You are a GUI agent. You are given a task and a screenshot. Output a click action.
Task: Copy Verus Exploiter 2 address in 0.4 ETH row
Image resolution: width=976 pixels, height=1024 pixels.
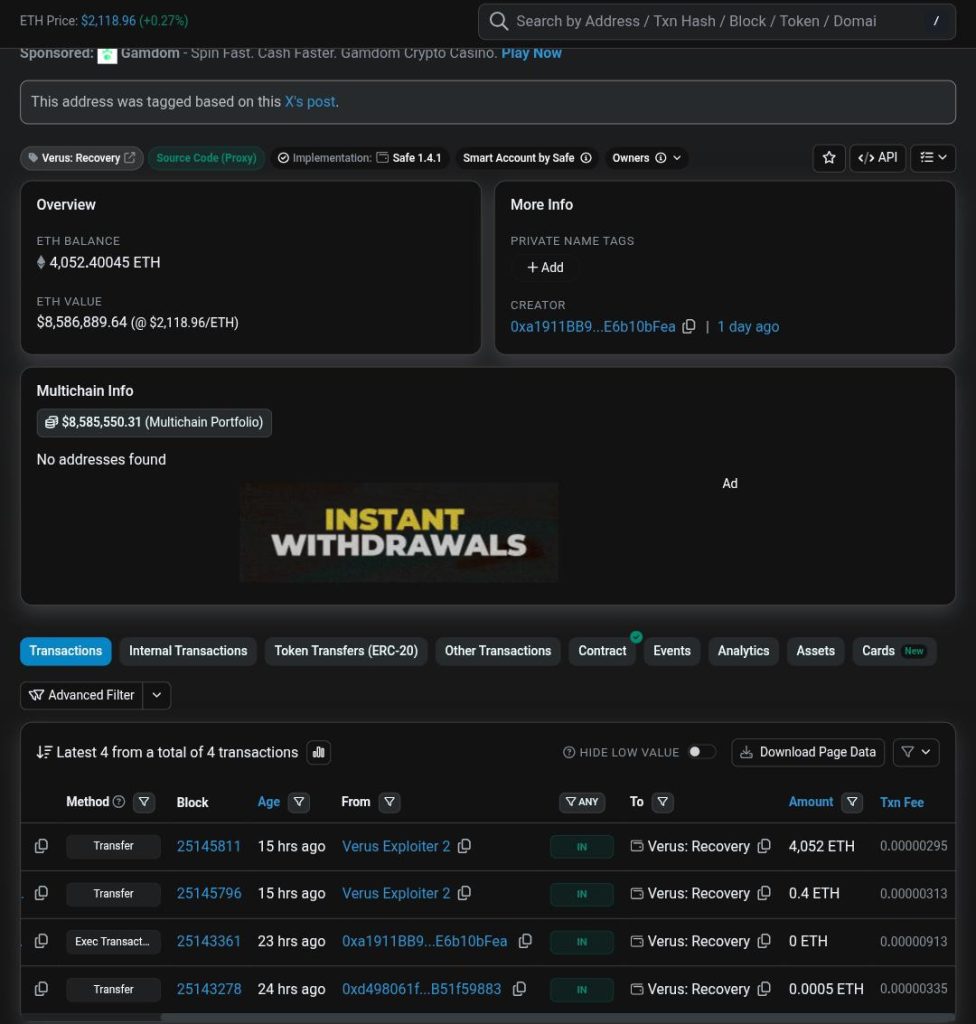pos(464,893)
